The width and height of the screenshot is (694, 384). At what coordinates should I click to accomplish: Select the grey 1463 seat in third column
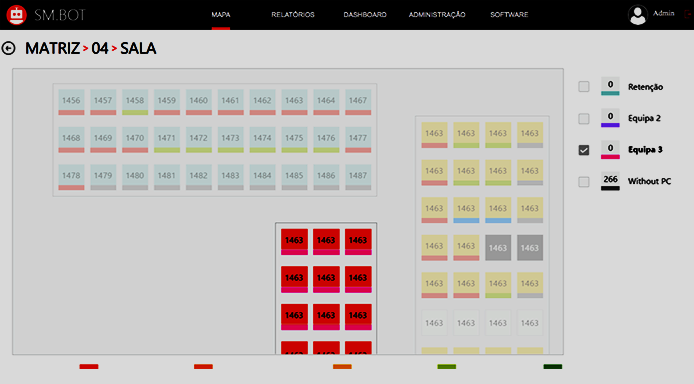click(498, 248)
